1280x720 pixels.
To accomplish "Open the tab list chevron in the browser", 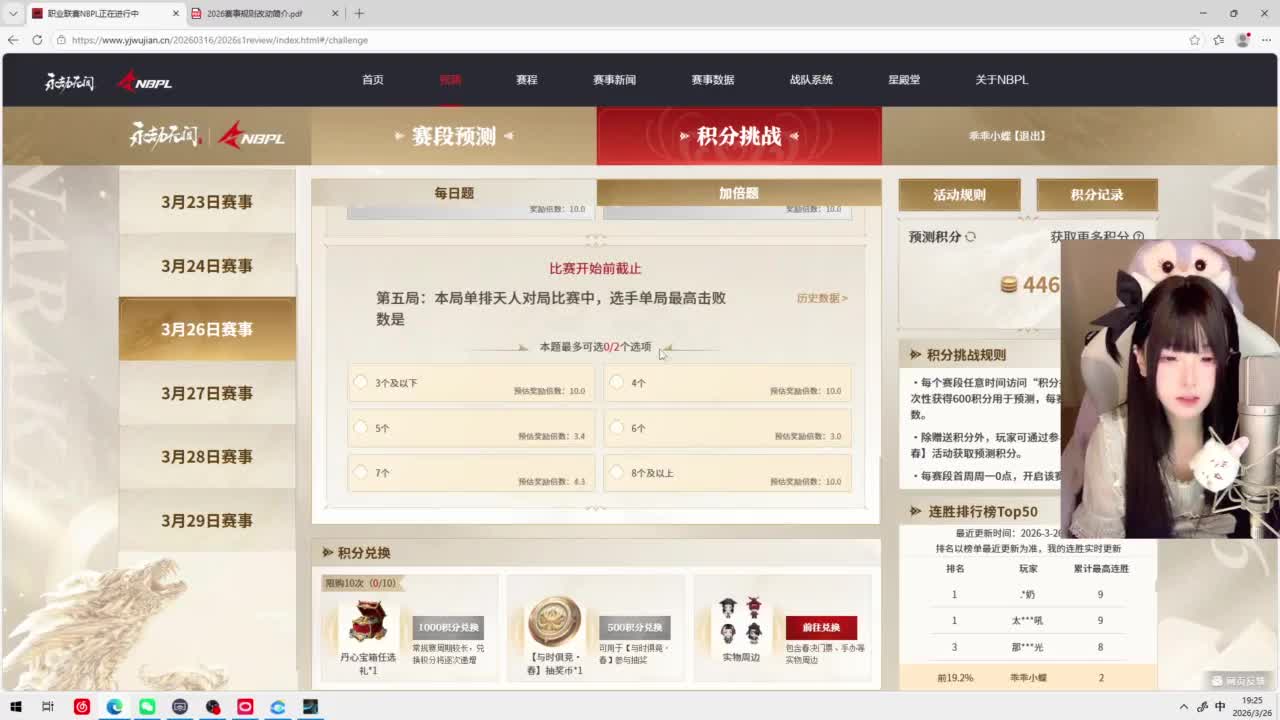I will pyautogui.click(x=12, y=13).
